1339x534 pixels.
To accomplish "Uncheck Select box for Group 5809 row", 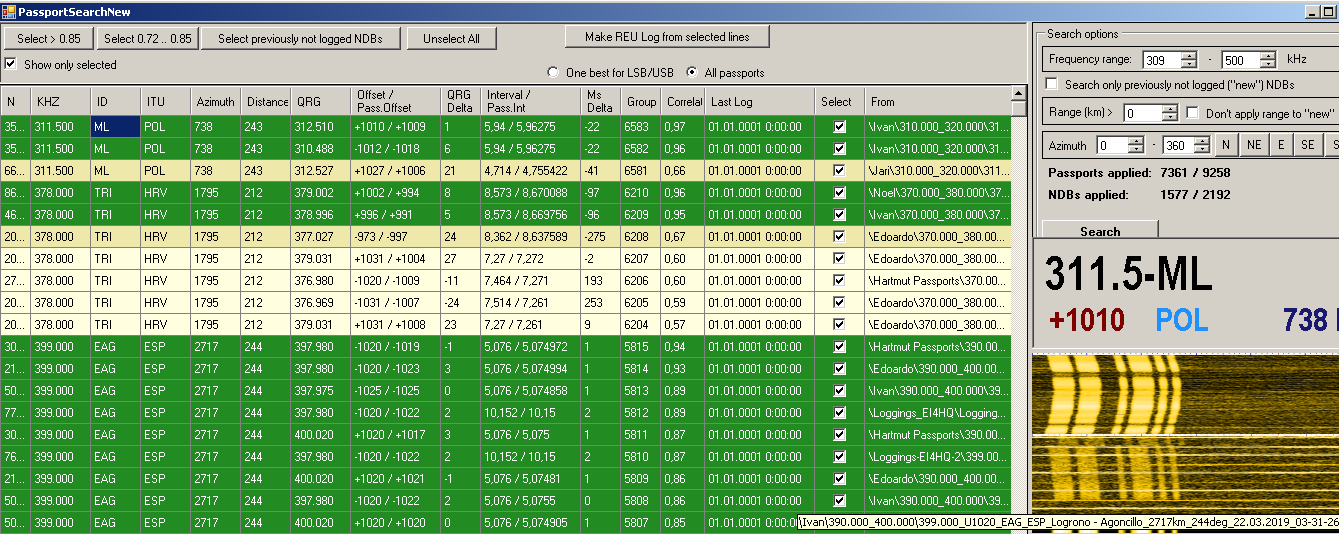I will 840,478.
